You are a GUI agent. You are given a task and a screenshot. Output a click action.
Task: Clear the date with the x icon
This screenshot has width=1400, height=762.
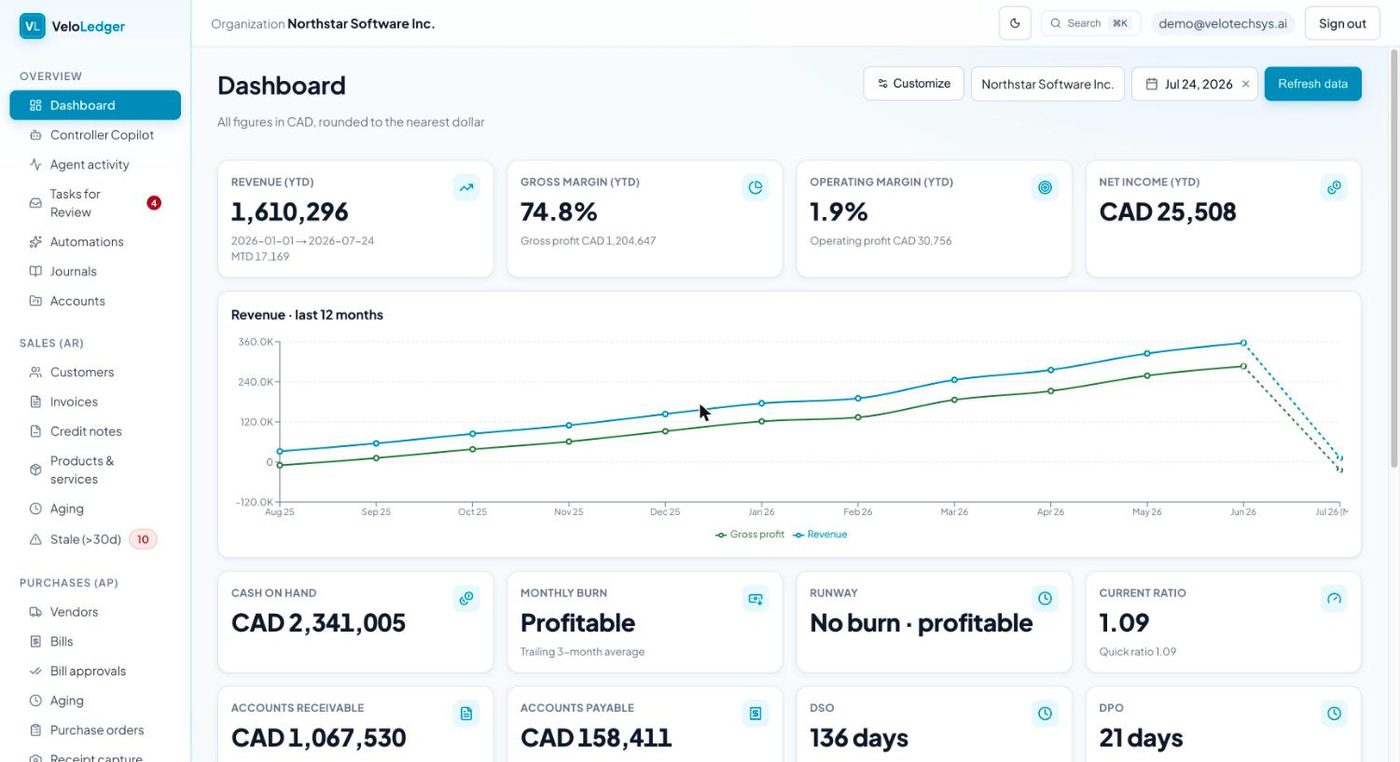(1245, 84)
